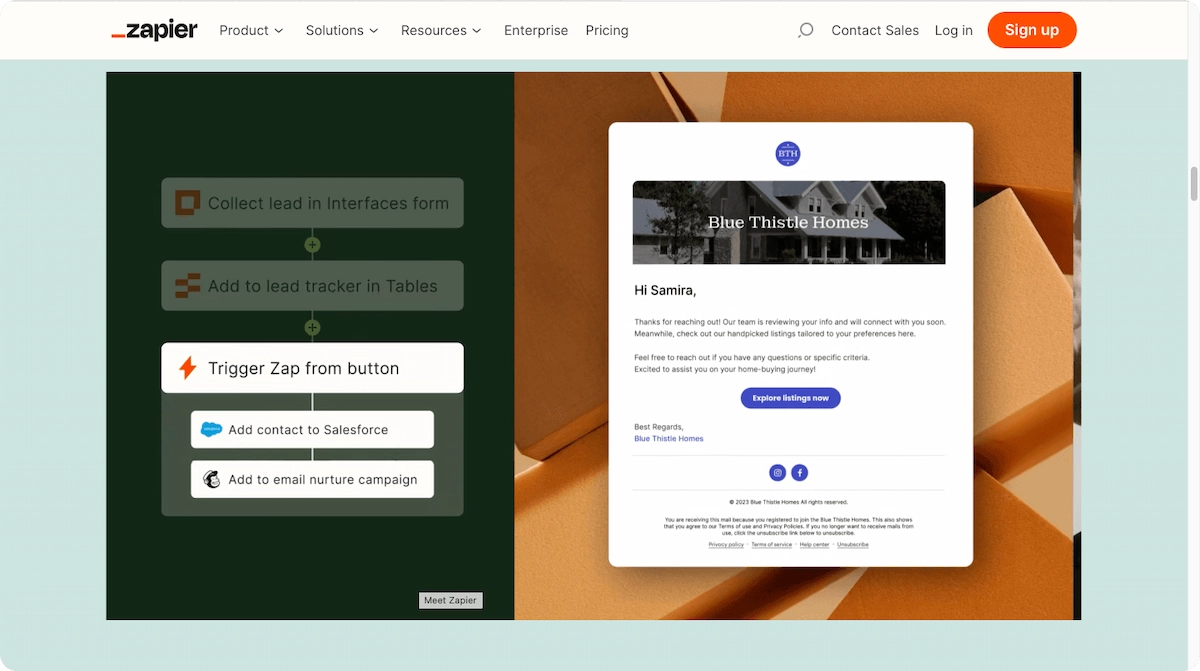This screenshot has width=1200, height=671.
Task: Click the page vertical scrollbar thumb
Action: (x=1193, y=184)
